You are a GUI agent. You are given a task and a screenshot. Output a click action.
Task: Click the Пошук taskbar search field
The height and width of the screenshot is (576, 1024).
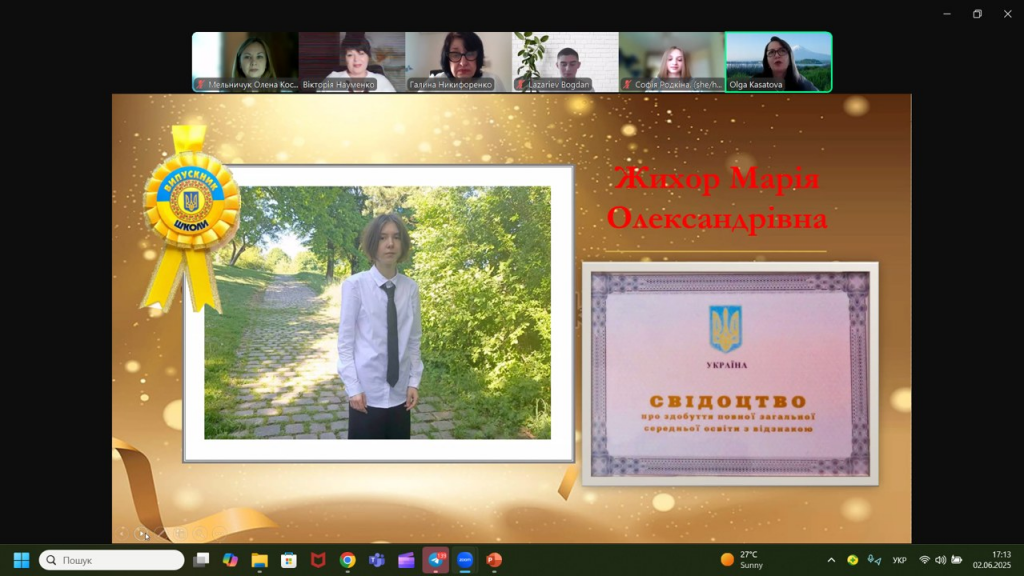tap(112, 560)
